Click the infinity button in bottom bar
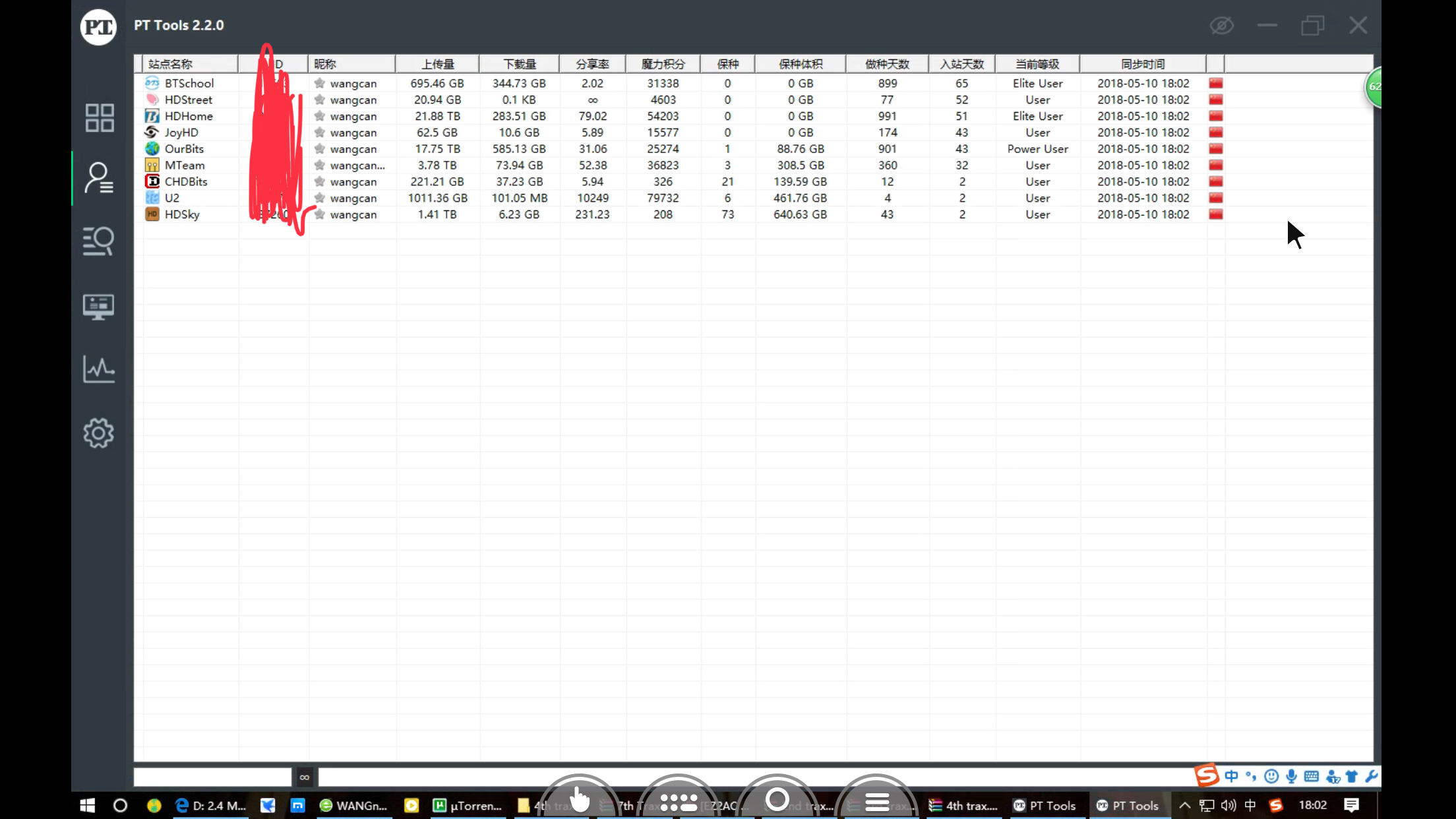Viewport: 1456px width, 819px height. [304, 777]
